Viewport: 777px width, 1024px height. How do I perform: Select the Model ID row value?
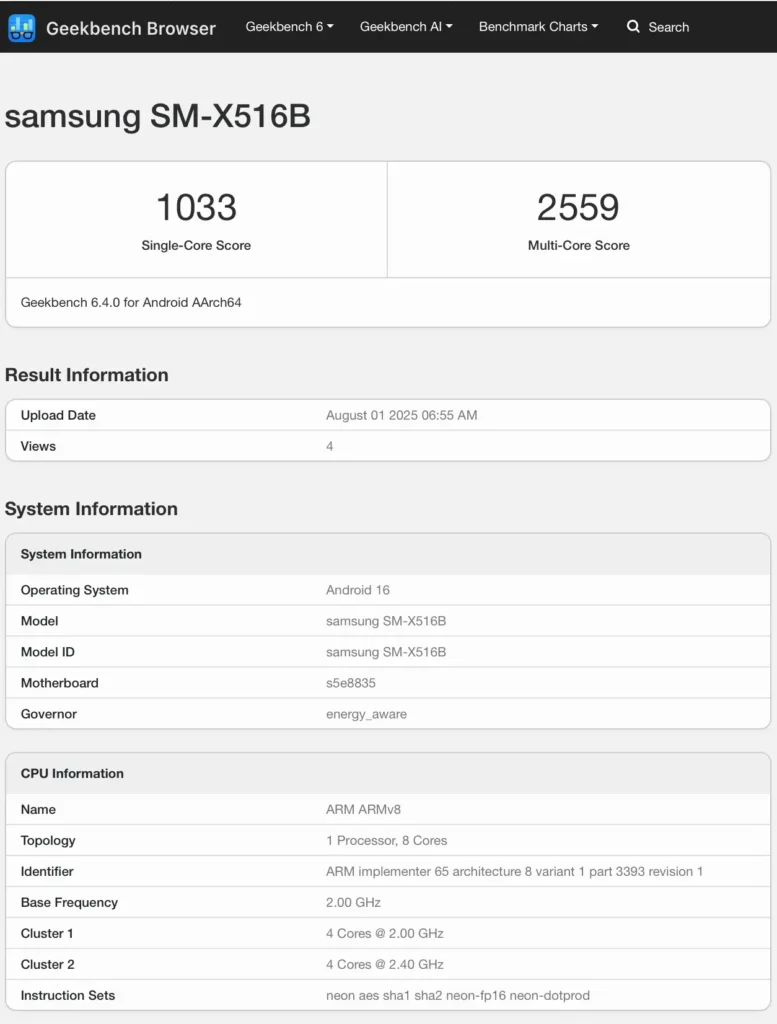[x=386, y=652]
